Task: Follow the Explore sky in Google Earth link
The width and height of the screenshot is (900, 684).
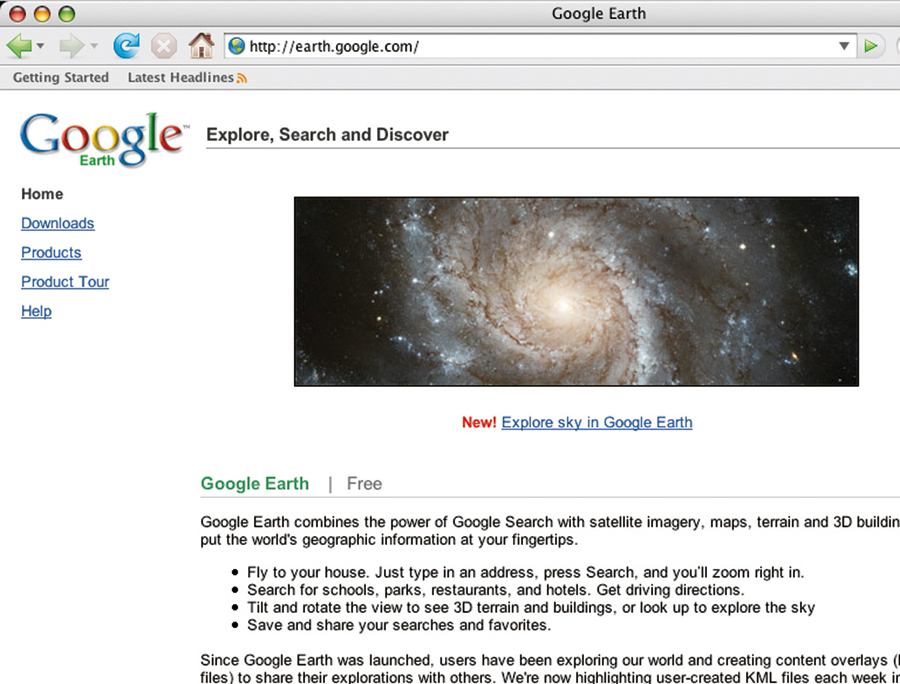Action: 597,422
